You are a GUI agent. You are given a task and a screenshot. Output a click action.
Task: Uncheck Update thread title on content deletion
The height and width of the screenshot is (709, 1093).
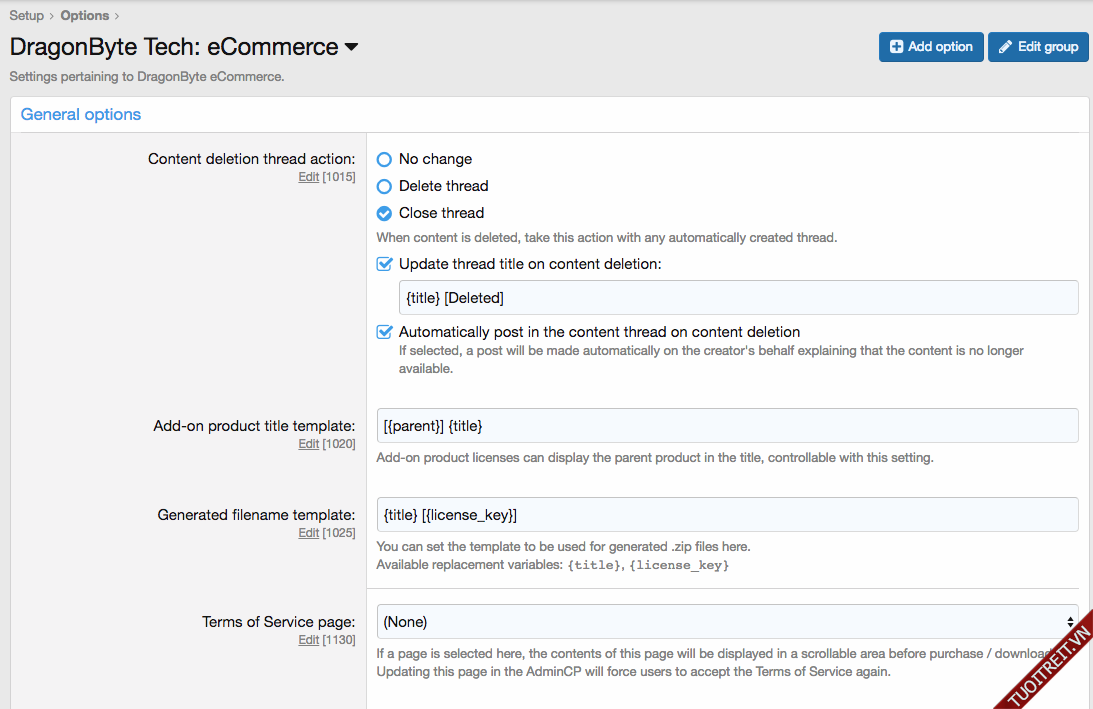point(384,264)
